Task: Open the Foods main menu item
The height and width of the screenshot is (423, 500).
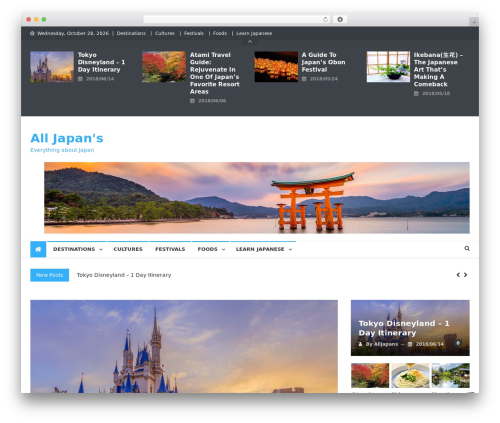Action: pyautogui.click(x=207, y=249)
